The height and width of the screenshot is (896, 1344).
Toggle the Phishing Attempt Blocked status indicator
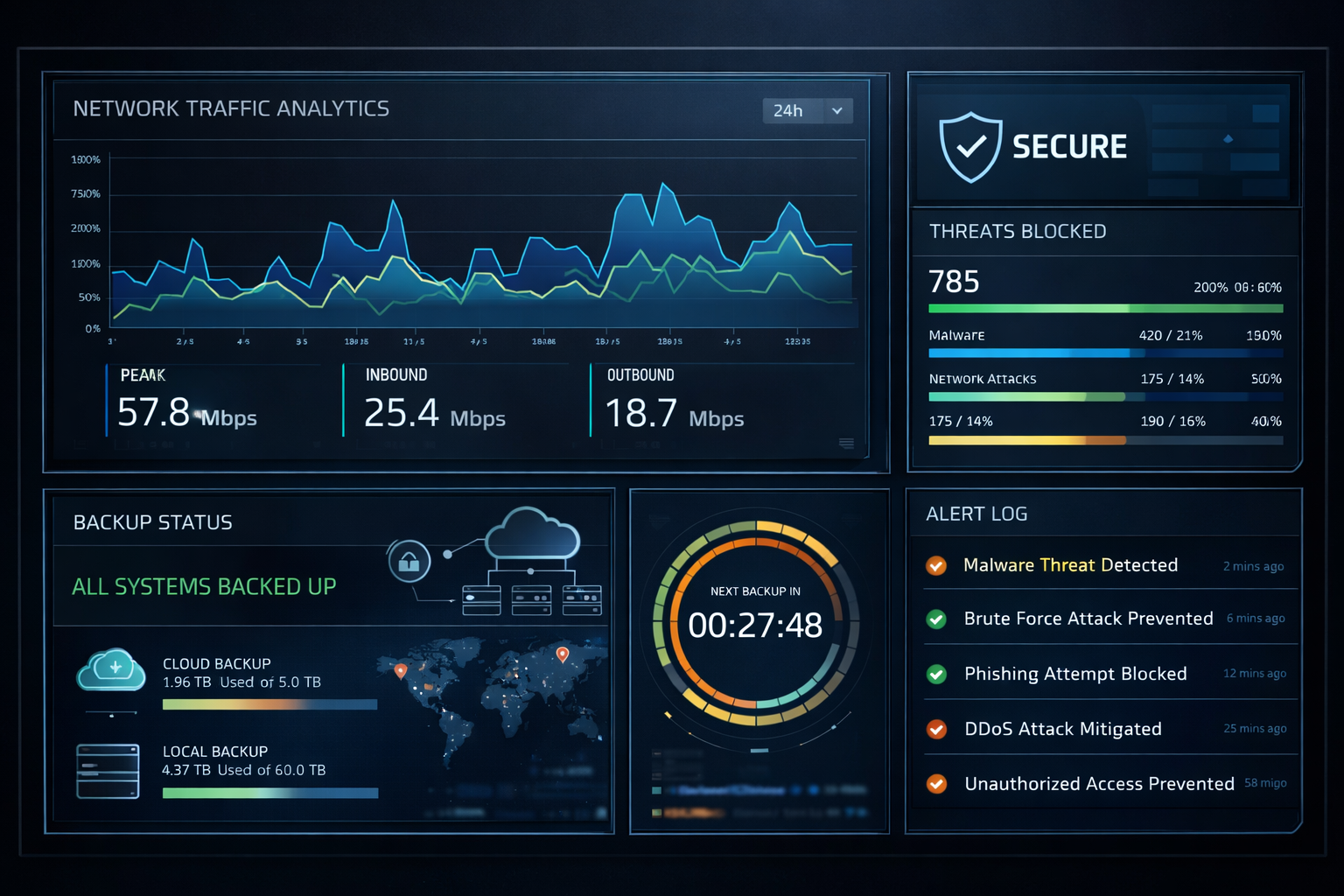point(937,675)
